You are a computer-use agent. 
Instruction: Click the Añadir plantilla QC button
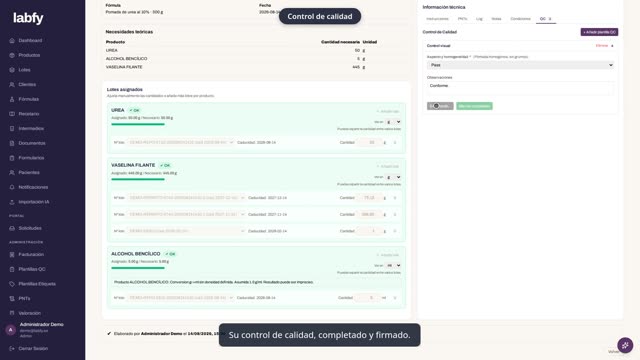(x=599, y=32)
